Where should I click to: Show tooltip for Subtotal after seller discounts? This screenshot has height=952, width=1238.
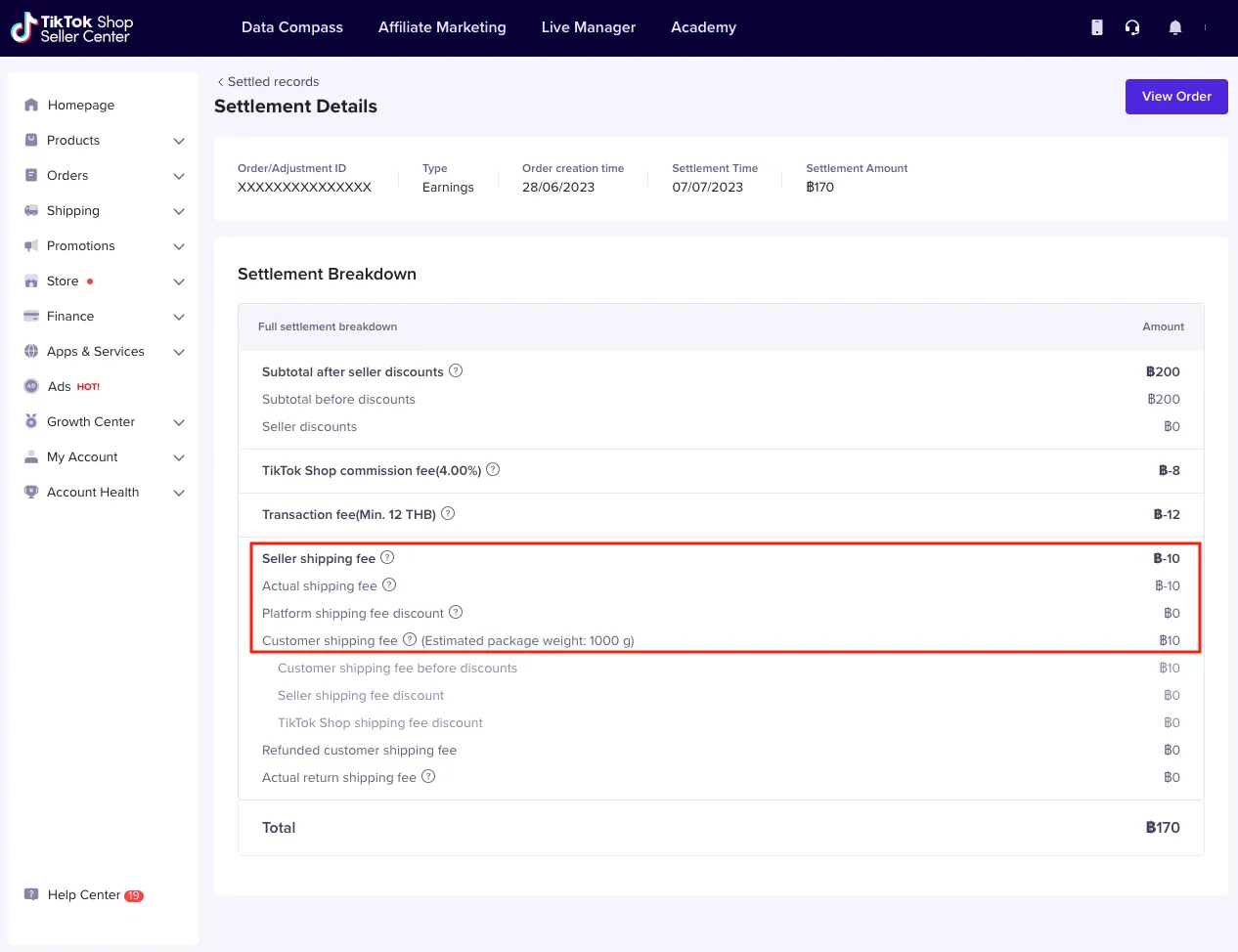(x=456, y=371)
